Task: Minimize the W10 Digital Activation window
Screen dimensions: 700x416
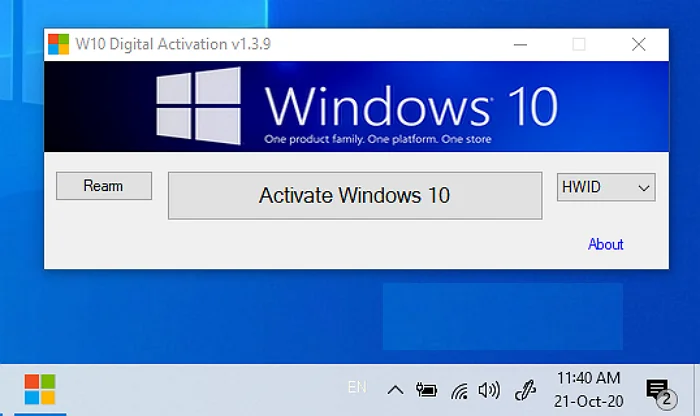Action: [x=520, y=44]
